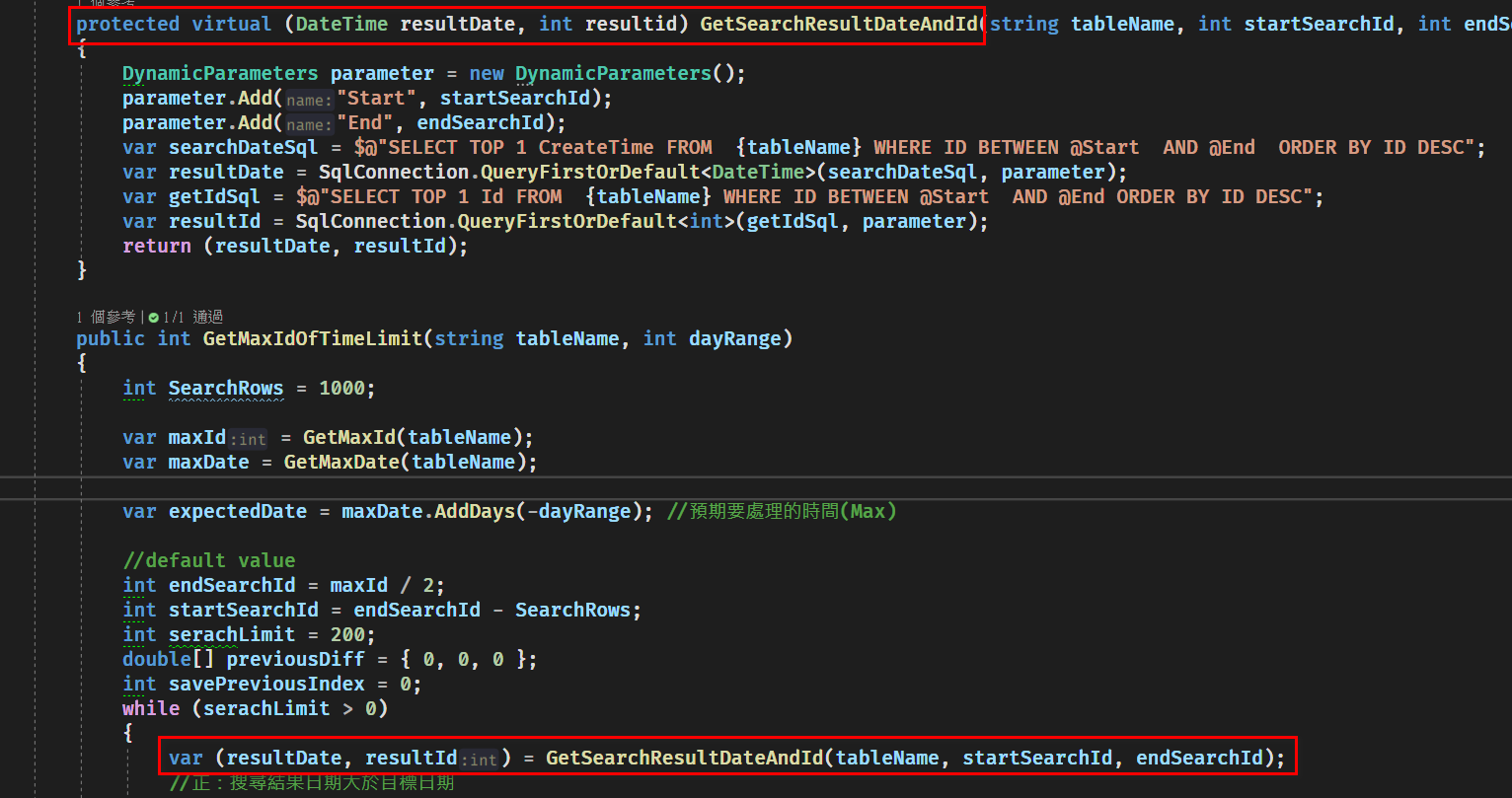Click the GetMaxDate method call

(343, 463)
